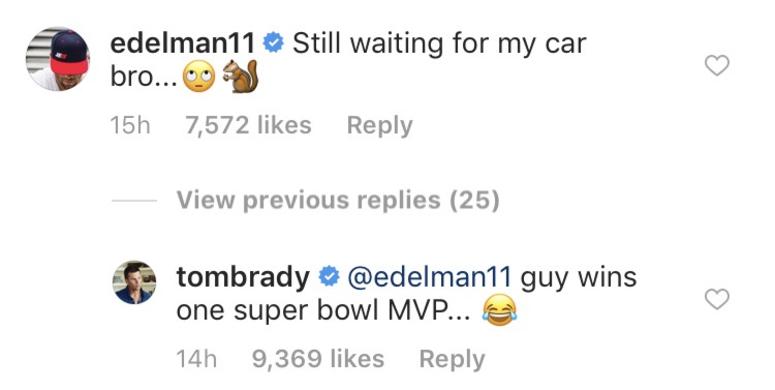Screen dimensions: 775x390
Task: View the 9,369 likes list
Action: (318, 359)
